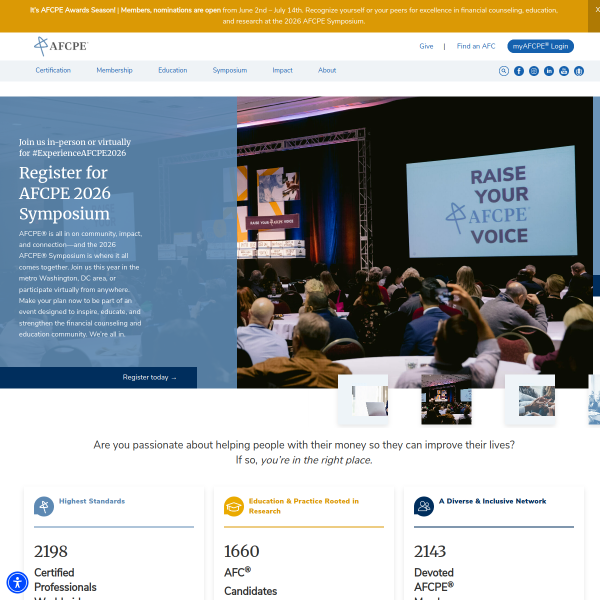This screenshot has width=600, height=600.
Task: Select the clasped hands slide thumbnail
Action: pos(530,400)
